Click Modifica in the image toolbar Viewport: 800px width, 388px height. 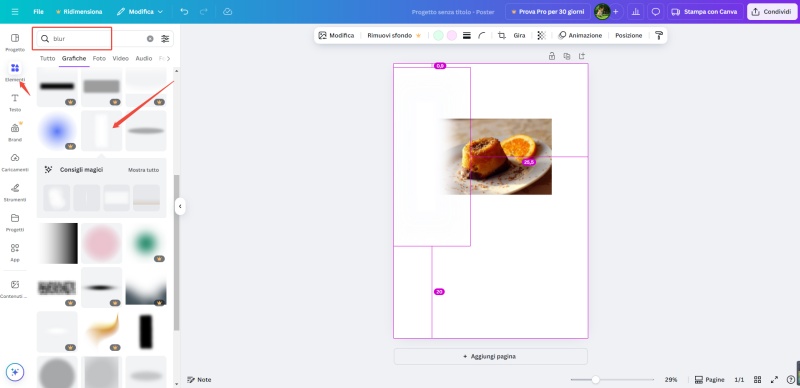336,35
